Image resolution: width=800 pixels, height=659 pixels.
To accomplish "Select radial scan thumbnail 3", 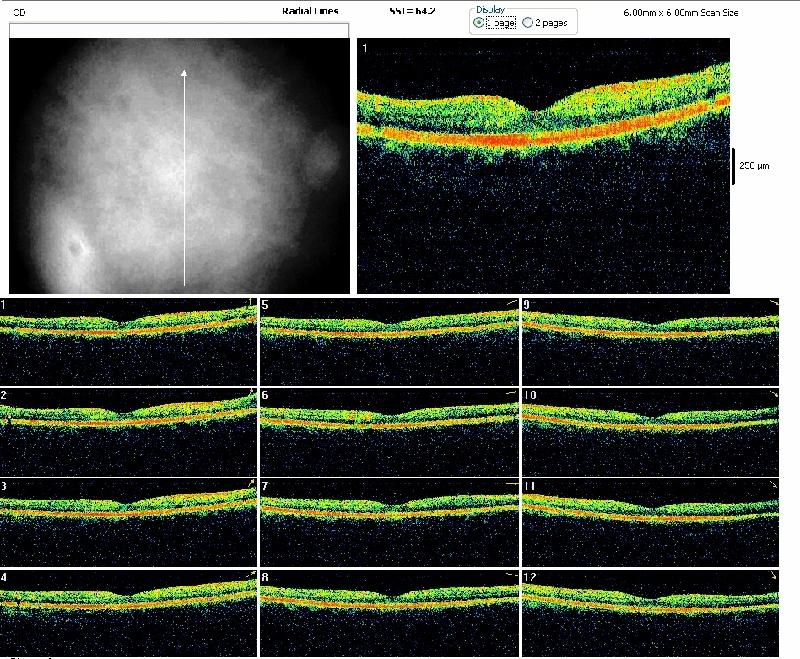I will [x=129, y=522].
